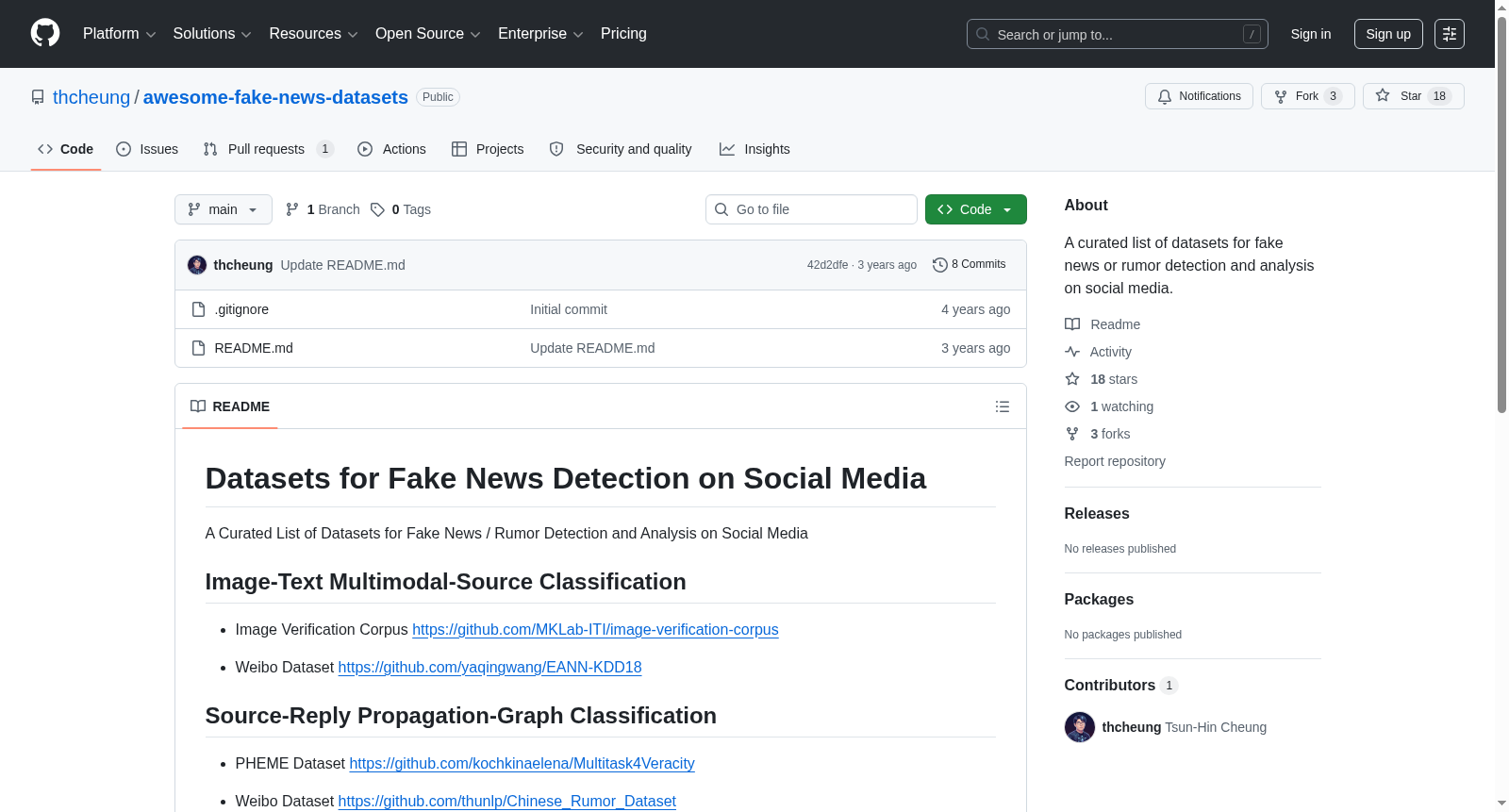Expand the Resources menu
This screenshot has height=812, width=1509.
313,34
